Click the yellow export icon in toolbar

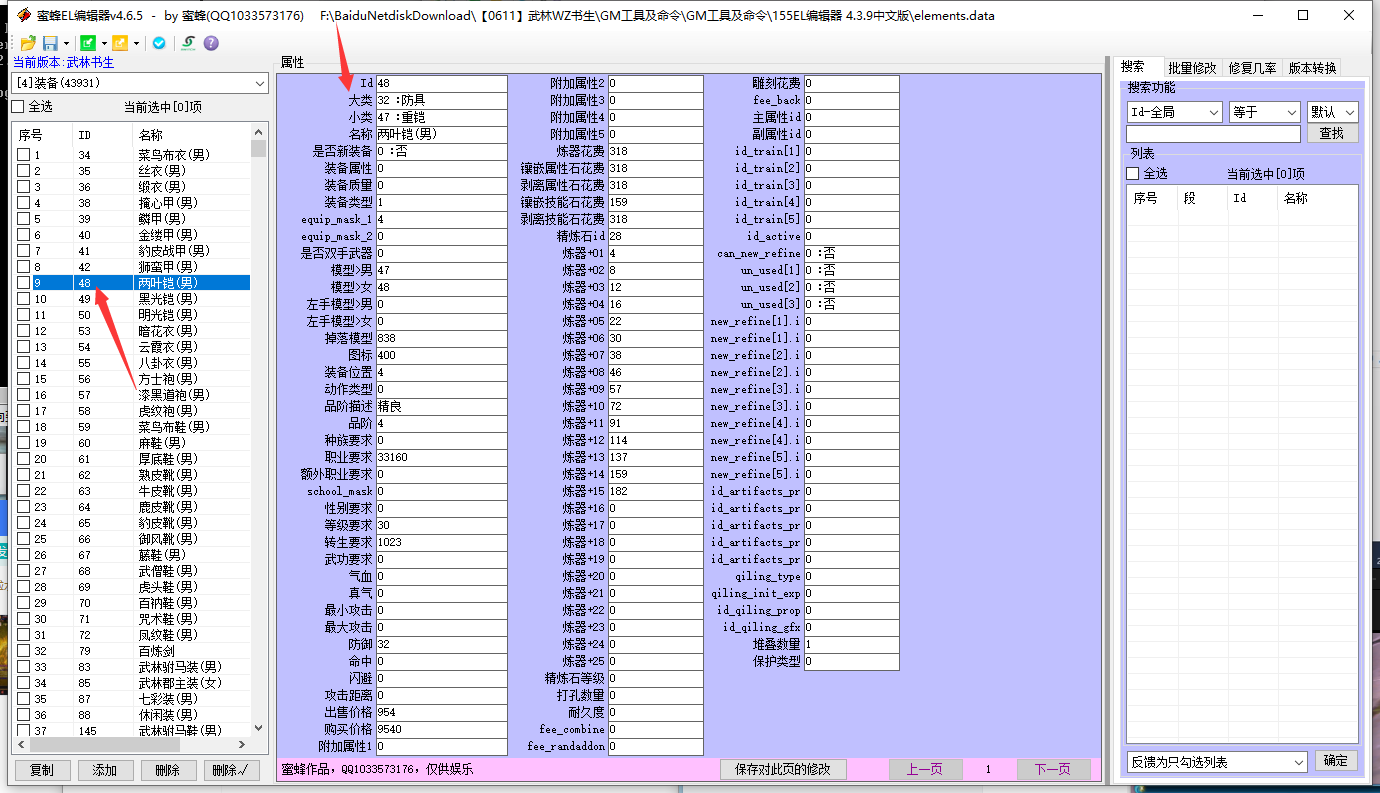tap(119, 43)
